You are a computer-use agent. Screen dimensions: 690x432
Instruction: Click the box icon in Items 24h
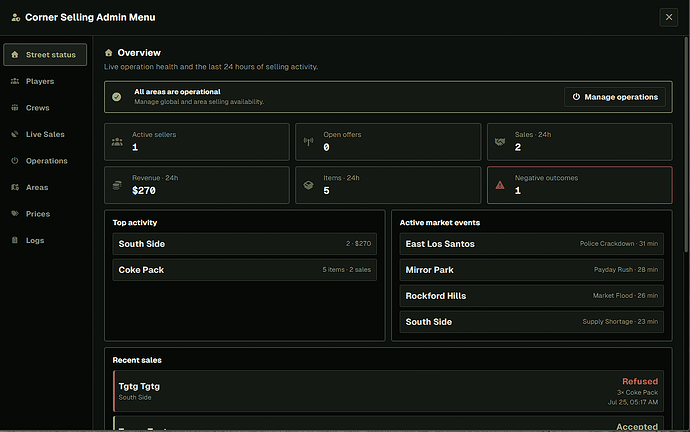[x=308, y=185]
